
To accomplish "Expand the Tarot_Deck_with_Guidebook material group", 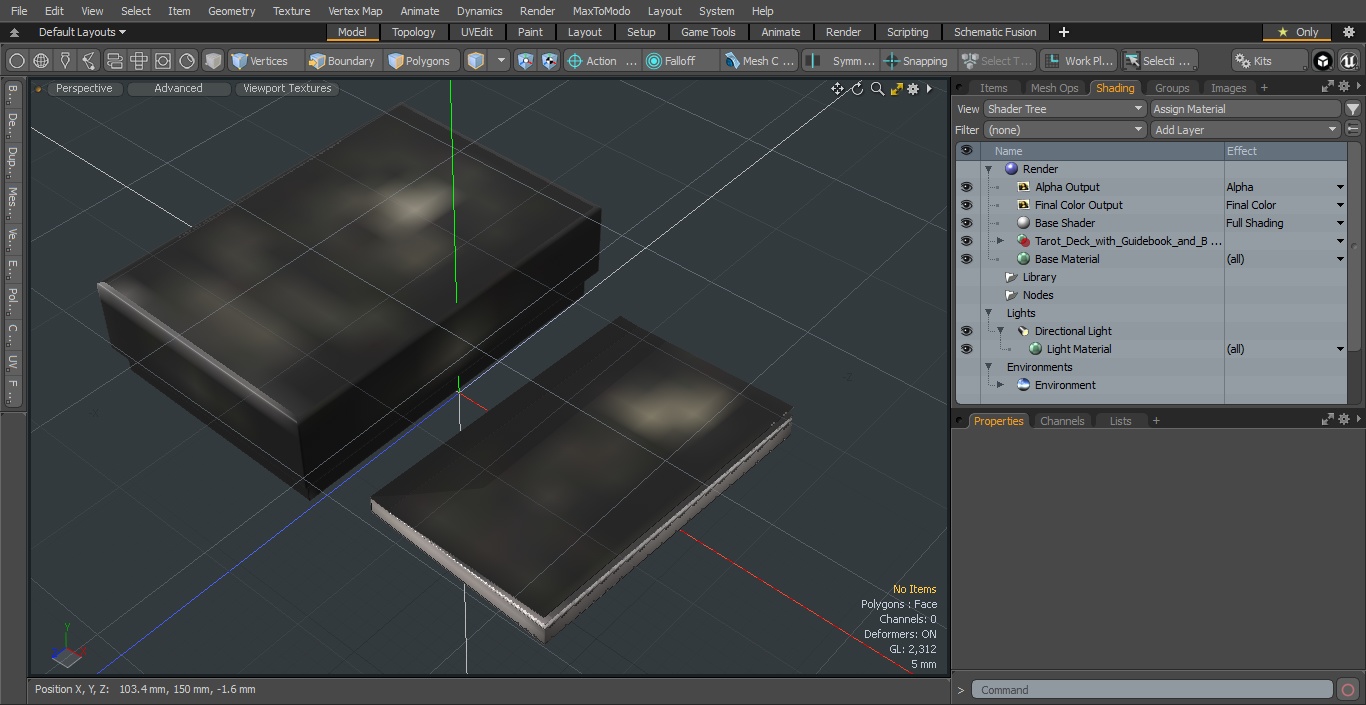I will click(x=1000, y=241).
